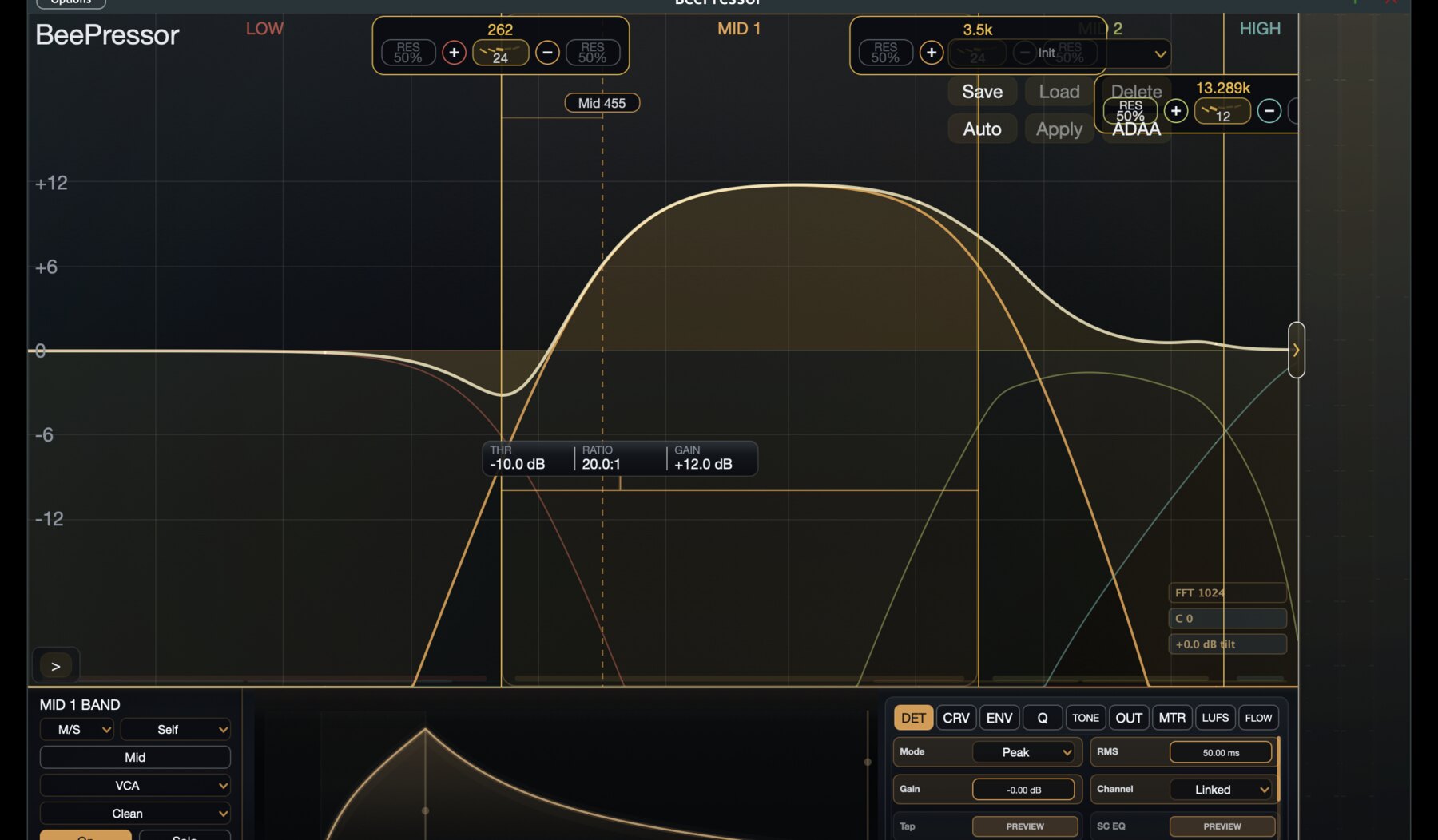Open the Options menu

coord(71,2)
